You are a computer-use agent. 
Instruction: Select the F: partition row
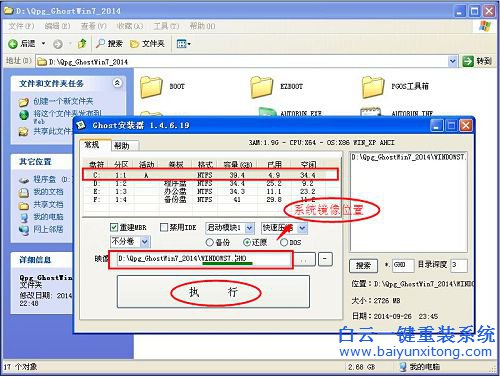(210, 199)
